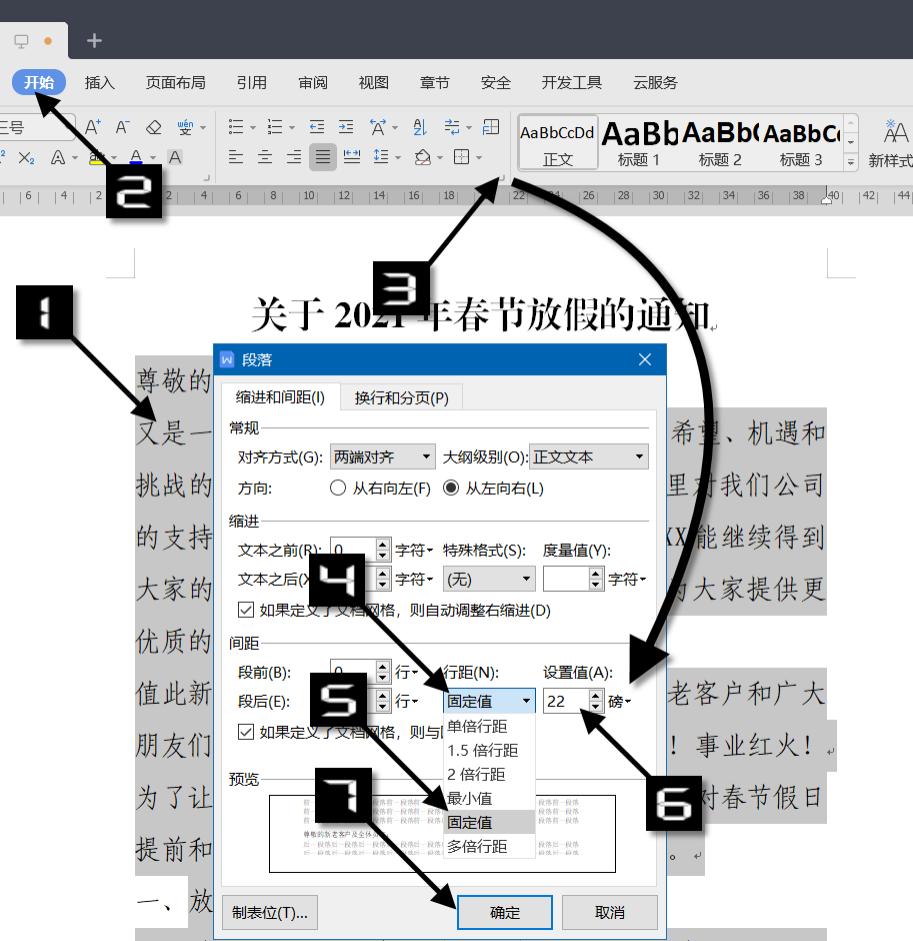Image resolution: width=913 pixels, height=941 pixels.
Task: Click the 确定 confirm button
Action: tap(505, 912)
